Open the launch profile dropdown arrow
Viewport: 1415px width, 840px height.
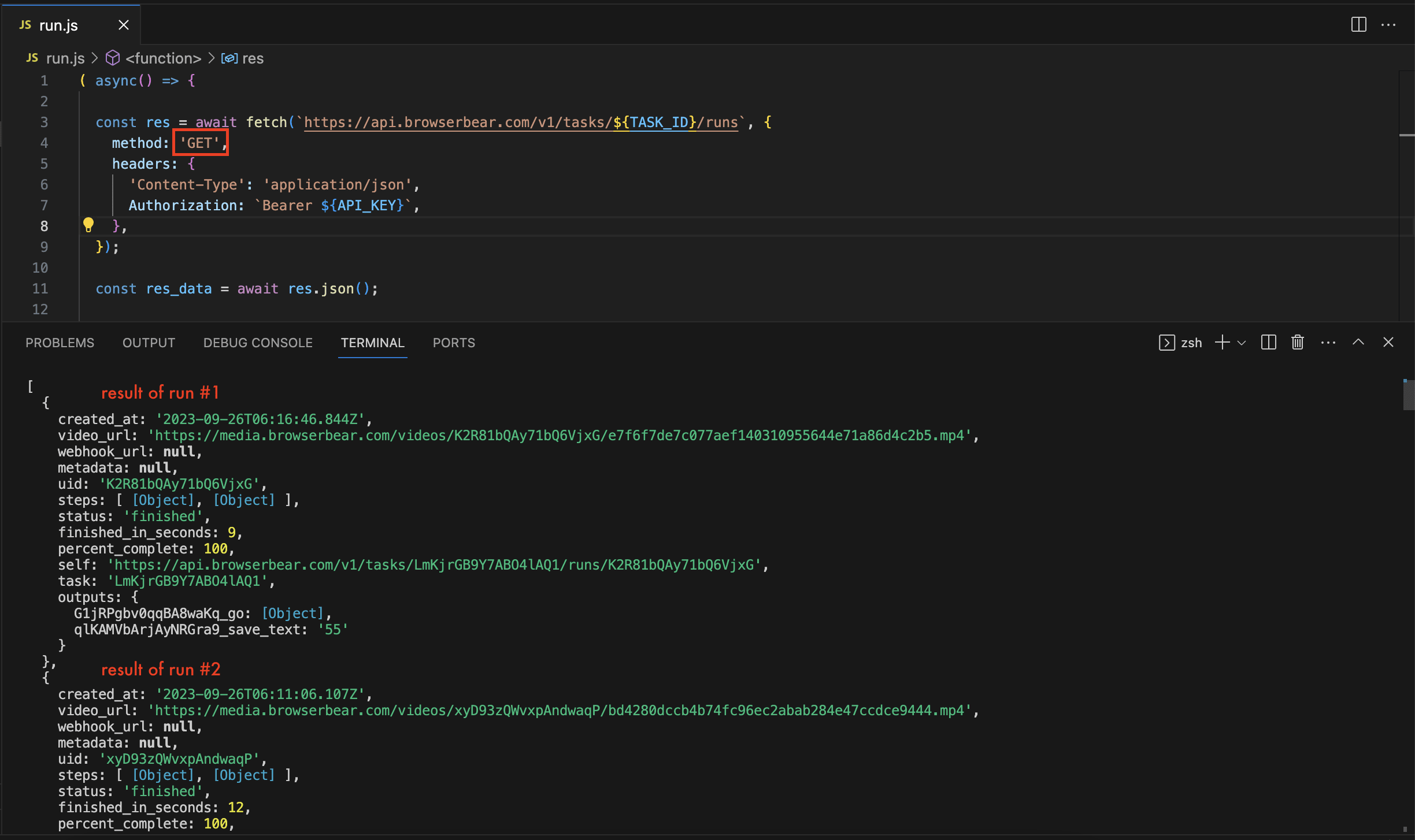coord(1240,342)
